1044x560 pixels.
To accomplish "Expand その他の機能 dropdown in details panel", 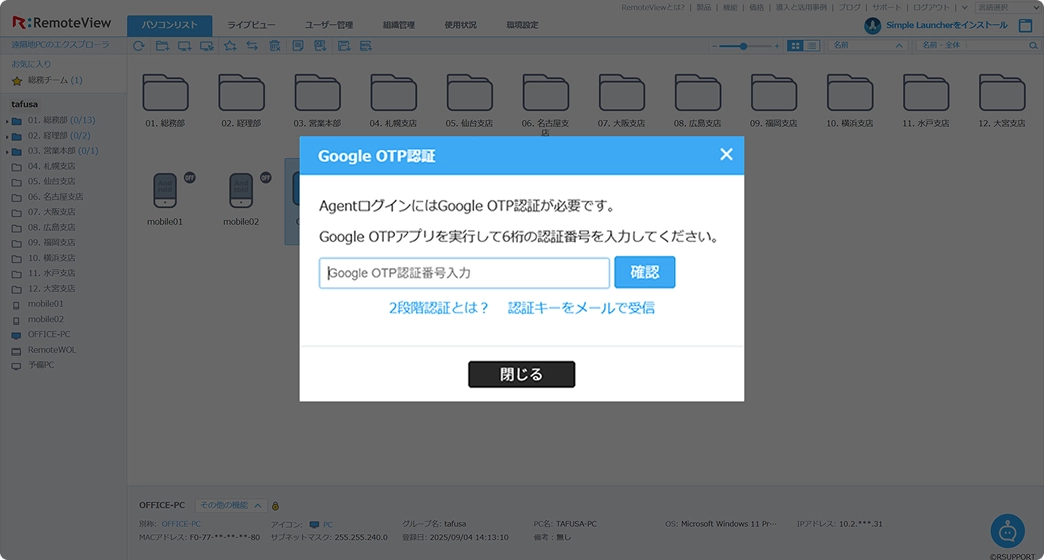I will tap(231, 505).
